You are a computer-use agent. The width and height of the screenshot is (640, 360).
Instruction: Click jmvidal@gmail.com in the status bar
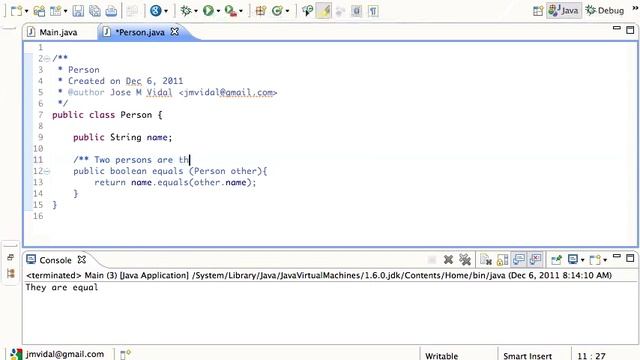65,354
